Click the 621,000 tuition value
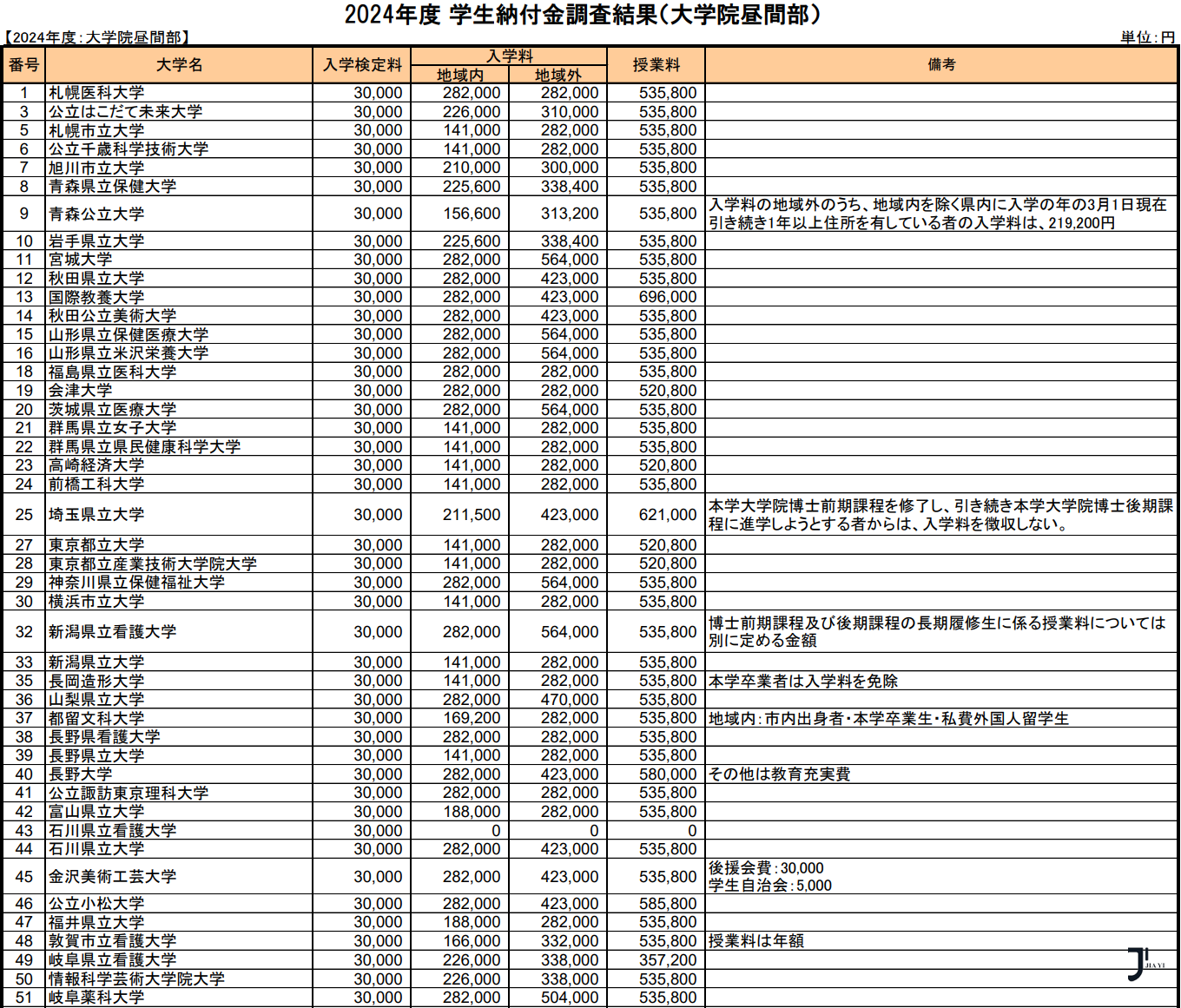The image size is (1181, 1008). click(667, 515)
